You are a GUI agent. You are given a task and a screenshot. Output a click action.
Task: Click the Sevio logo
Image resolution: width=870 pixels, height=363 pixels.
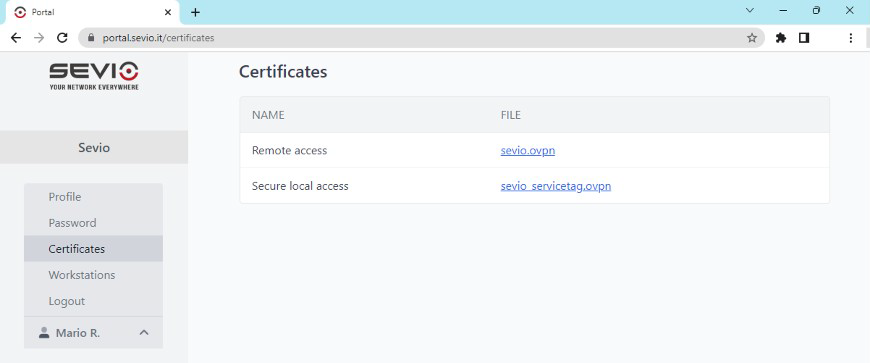pos(94,76)
